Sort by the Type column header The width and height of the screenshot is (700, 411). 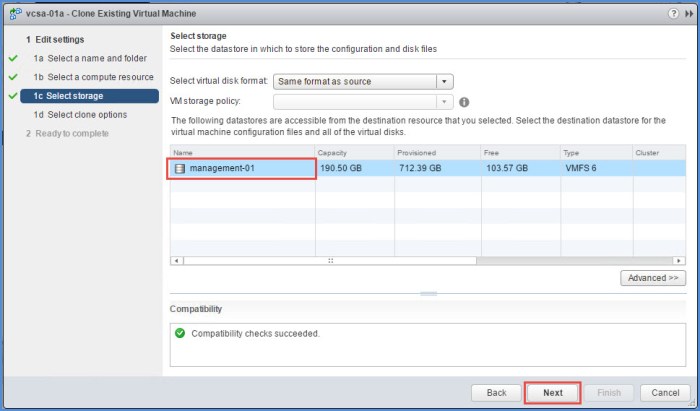click(596, 153)
